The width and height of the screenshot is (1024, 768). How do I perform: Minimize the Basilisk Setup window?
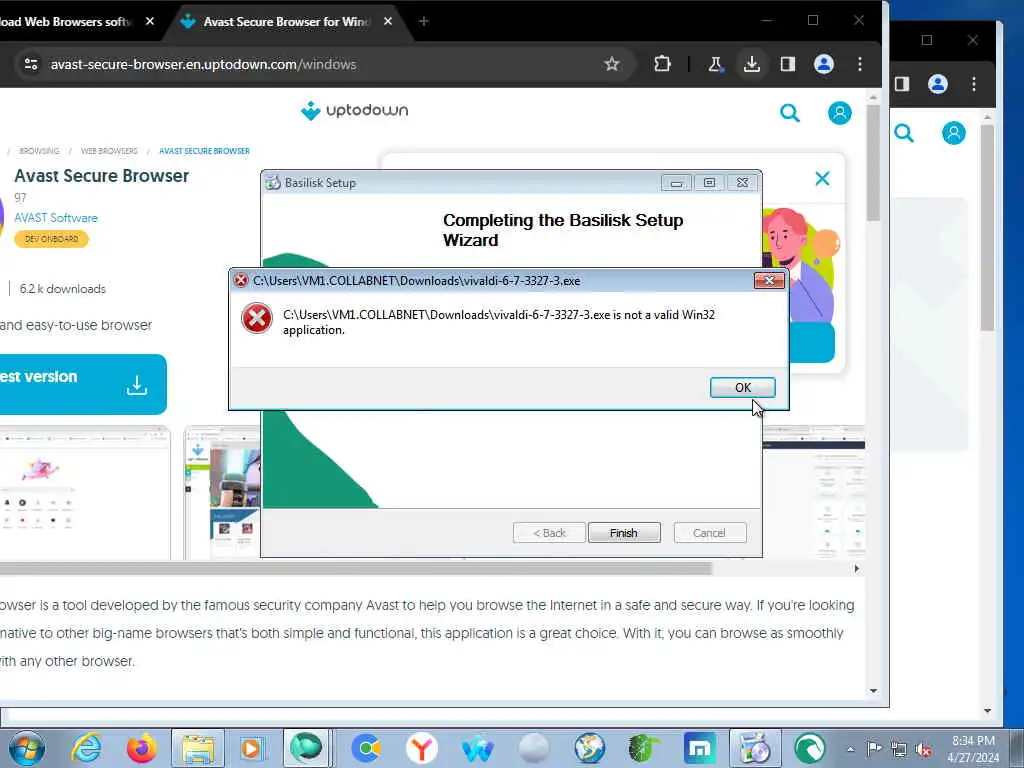(x=677, y=183)
